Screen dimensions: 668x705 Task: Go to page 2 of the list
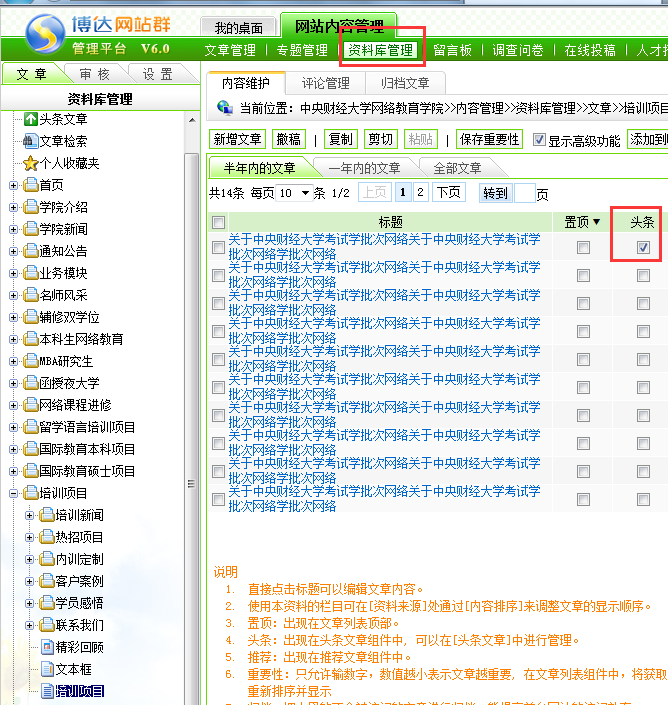coord(420,192)
